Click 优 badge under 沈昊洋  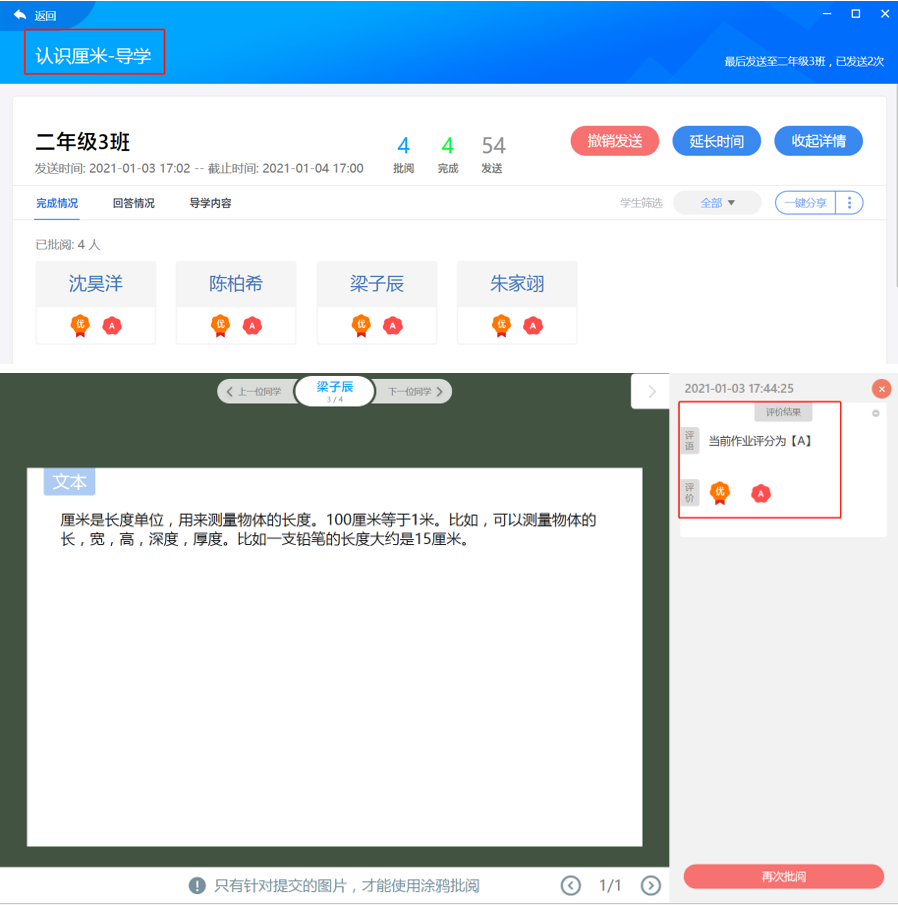point(80,326)
